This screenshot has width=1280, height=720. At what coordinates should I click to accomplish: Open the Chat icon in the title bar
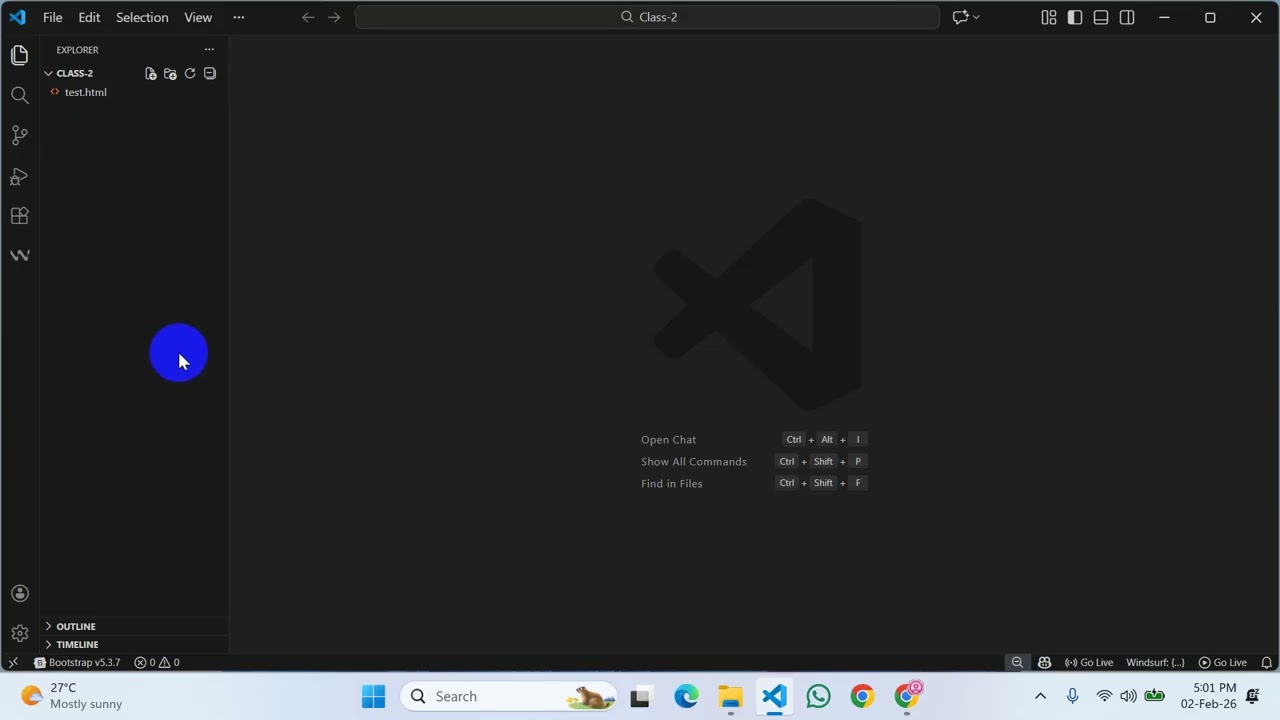tap(960, 17)
